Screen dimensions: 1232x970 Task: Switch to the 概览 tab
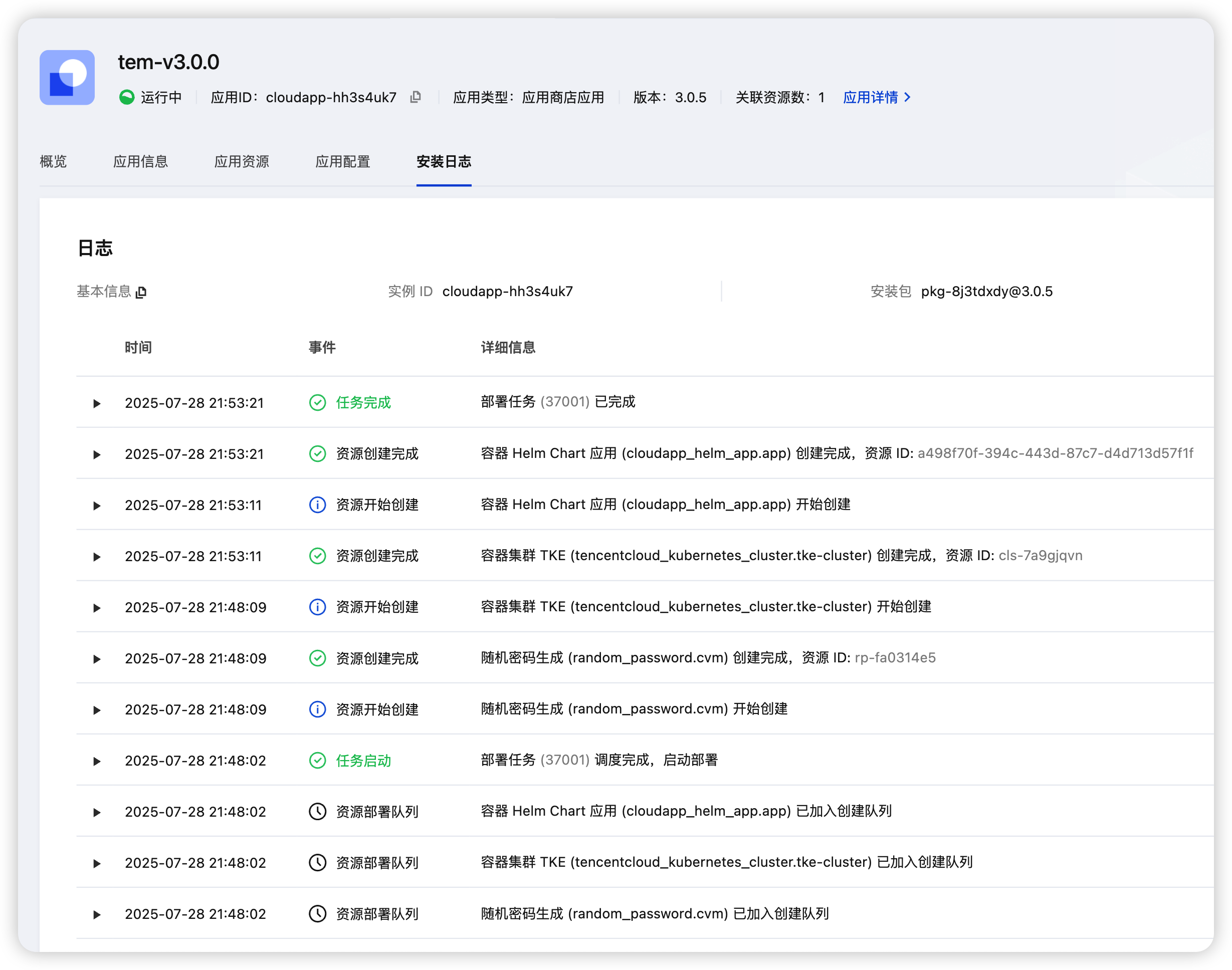coord(53,162)
